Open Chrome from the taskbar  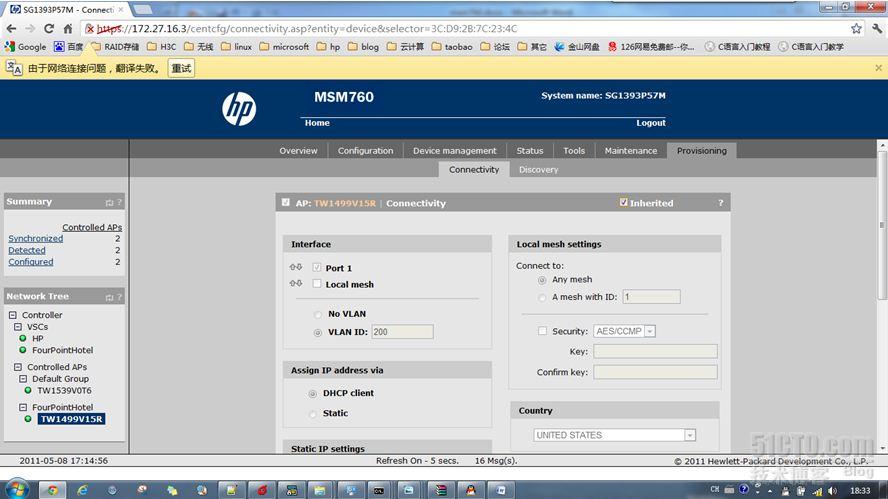pos(53,490)
